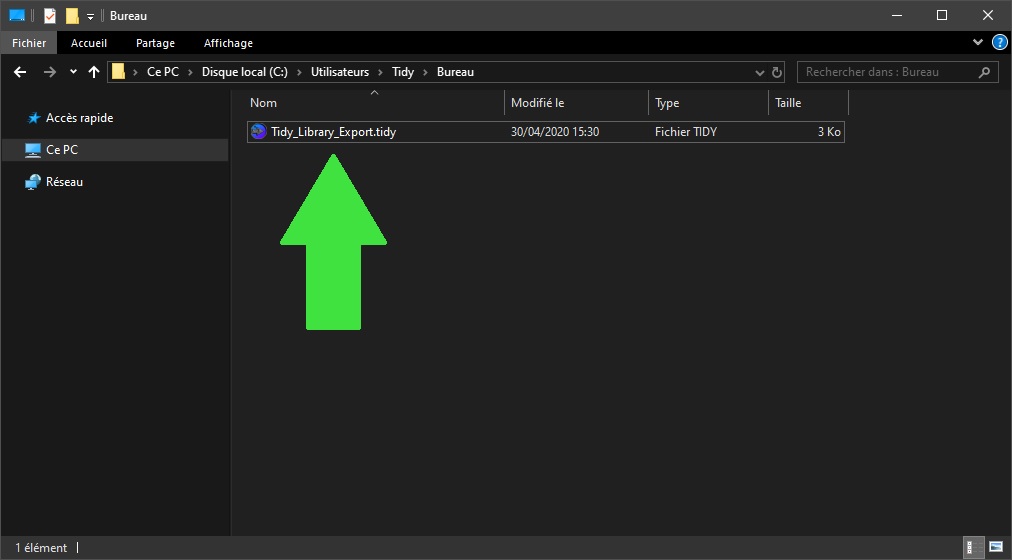Go up one folder level
This screenshot has width=1012, height=560.
coord(94,72)
